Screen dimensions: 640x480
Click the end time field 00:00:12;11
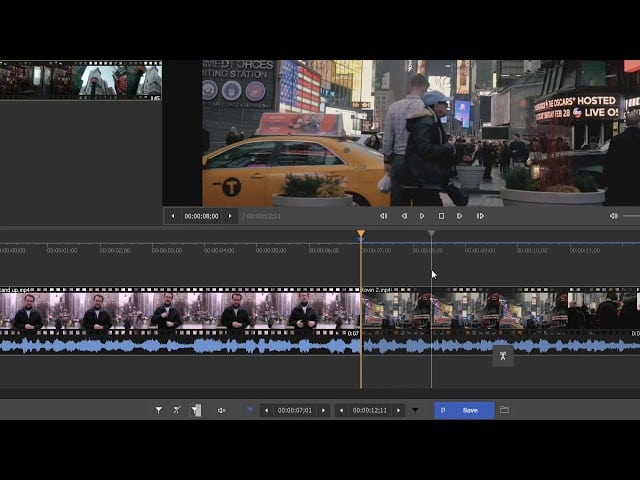(370, 410)
